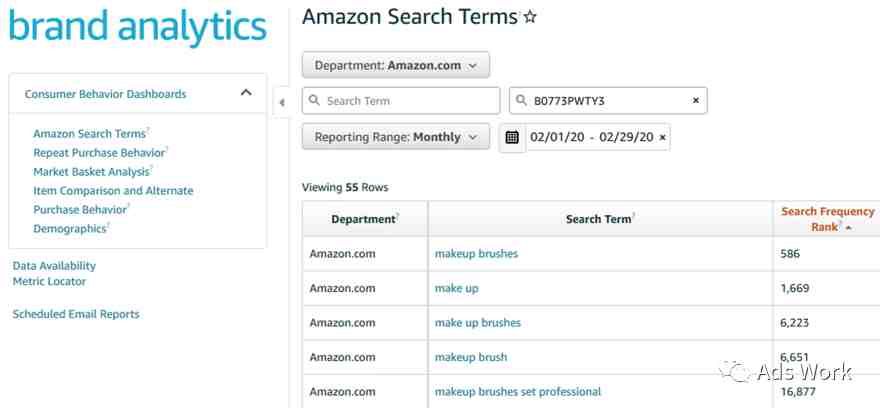The width and height of the screenshot is (880, 408).
Task: Open the Reporting Range: Monthly dropdown
Action: pyautogui.click(x=396, y=137)
